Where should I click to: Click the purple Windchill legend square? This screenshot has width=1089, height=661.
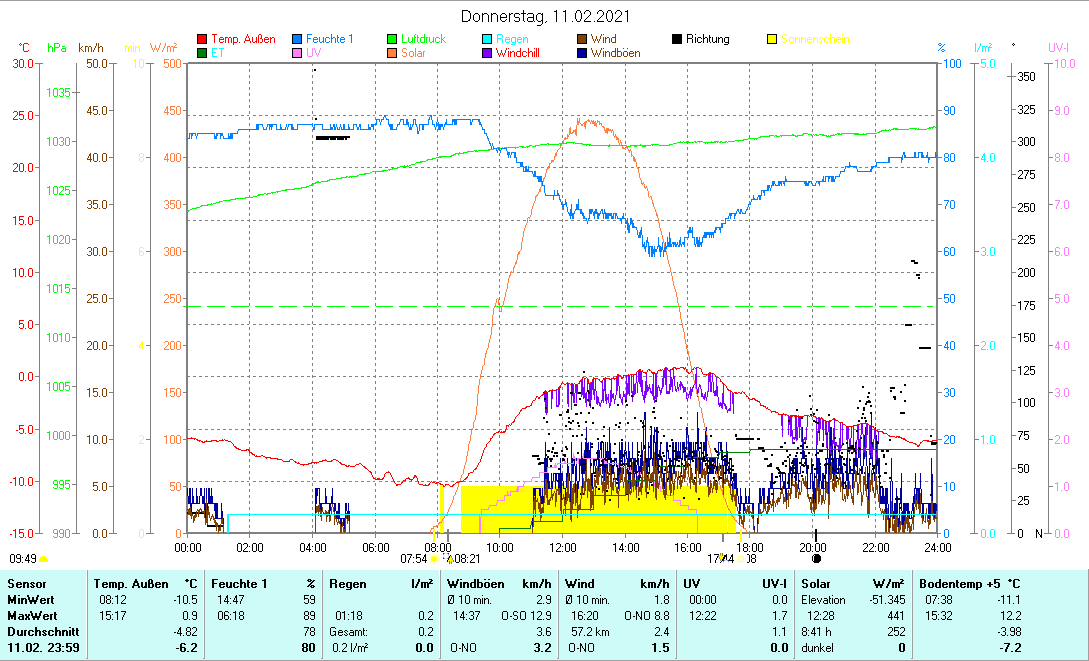pyautogui.click(x=488, y=53)
